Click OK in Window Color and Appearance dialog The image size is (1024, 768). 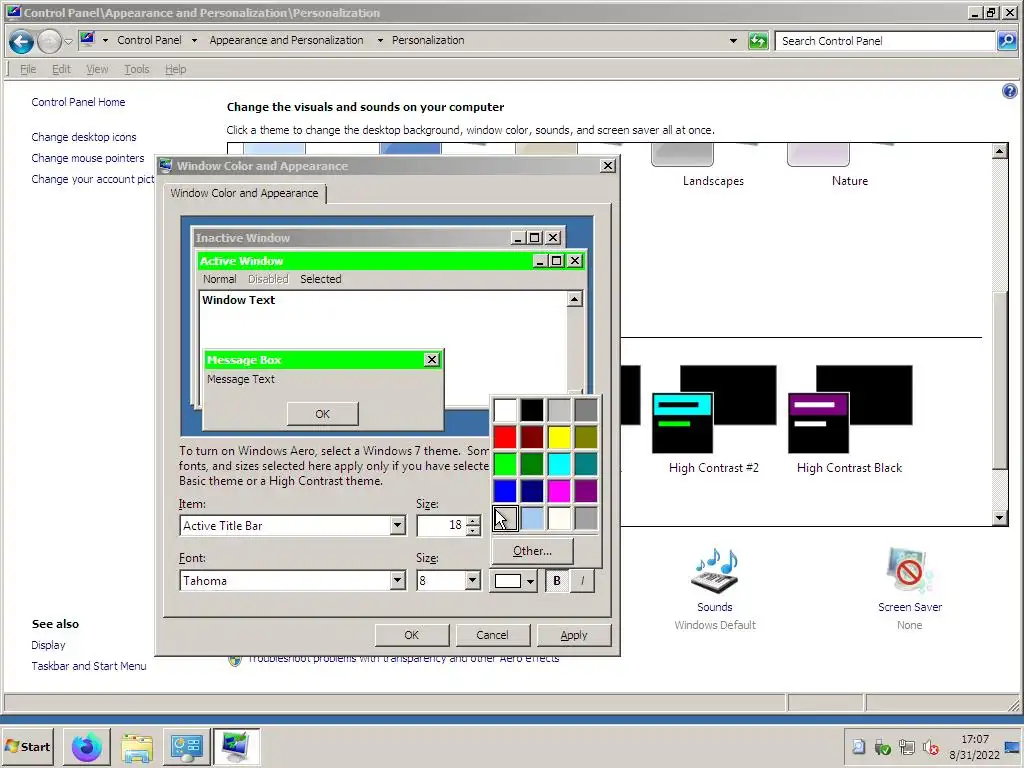(411, 635)
